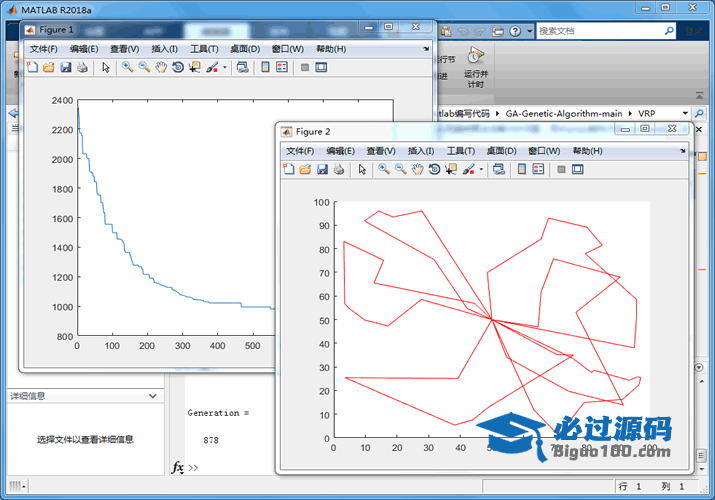Select Edit Plot arrow in Figure 2

coord(363,170)
